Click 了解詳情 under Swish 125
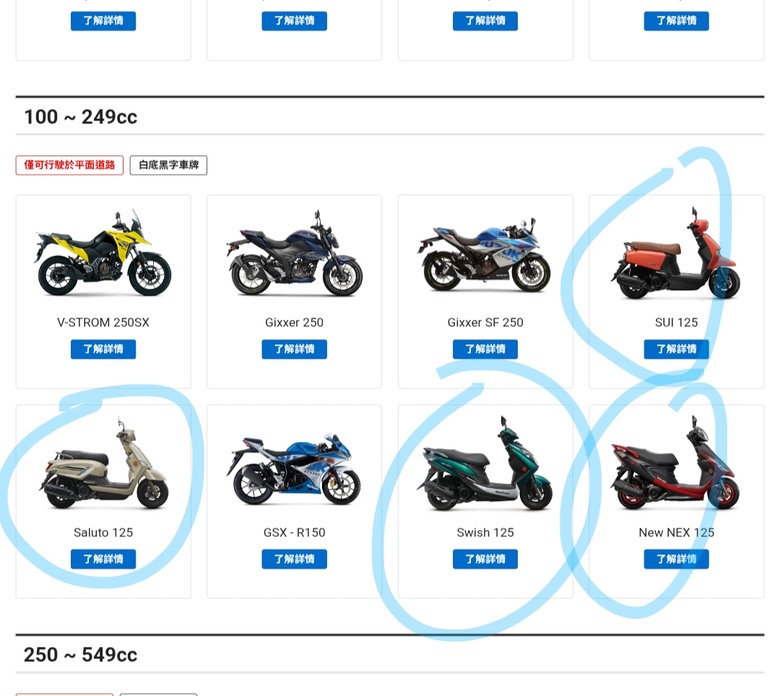 (x=485, y=559)
